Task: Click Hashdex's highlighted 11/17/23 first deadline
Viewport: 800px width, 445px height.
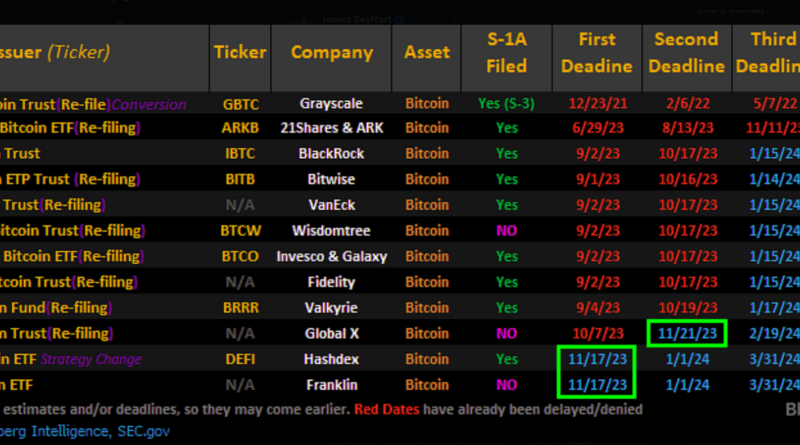Action: point(596,359)
